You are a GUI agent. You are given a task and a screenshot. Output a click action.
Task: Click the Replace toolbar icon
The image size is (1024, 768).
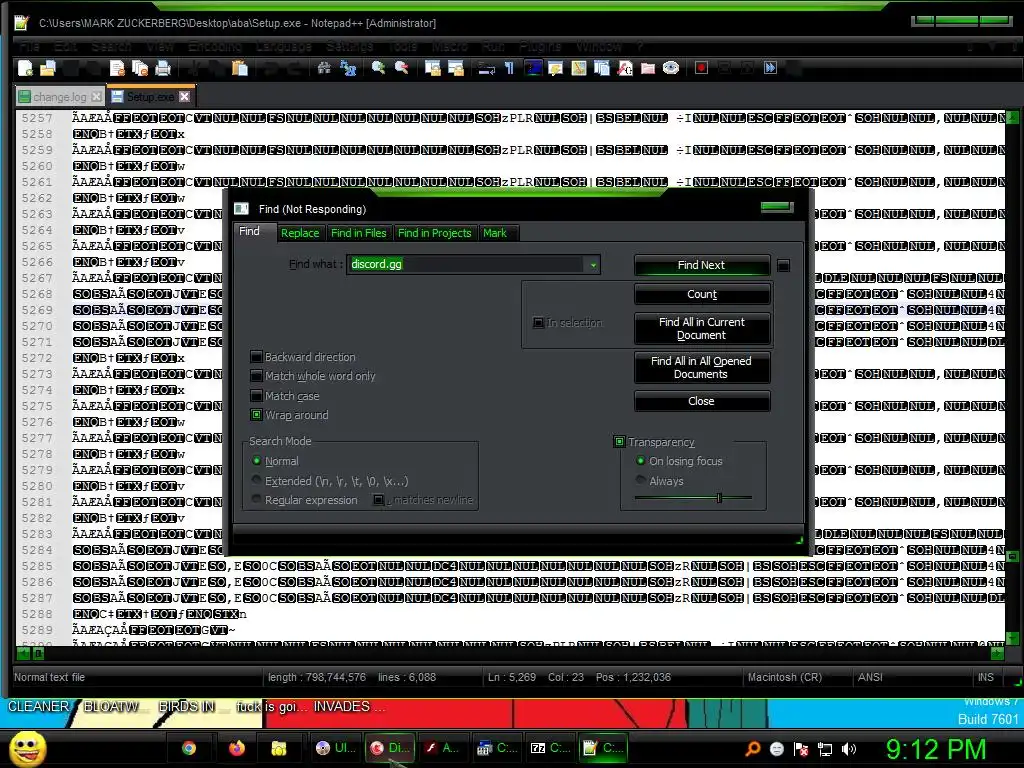point(348,68)
